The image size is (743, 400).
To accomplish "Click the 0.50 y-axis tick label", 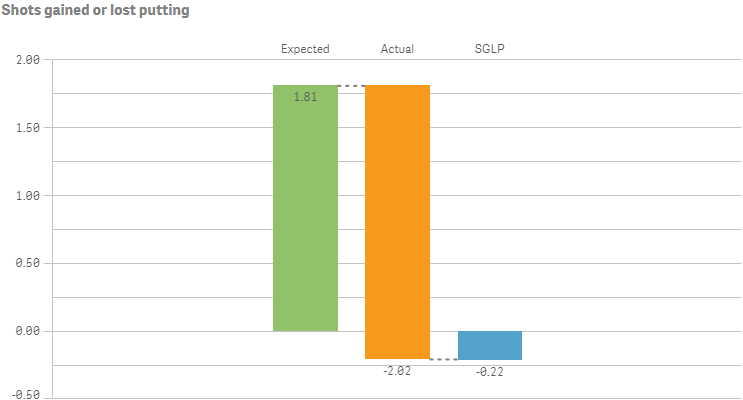I will pos(28,264).
